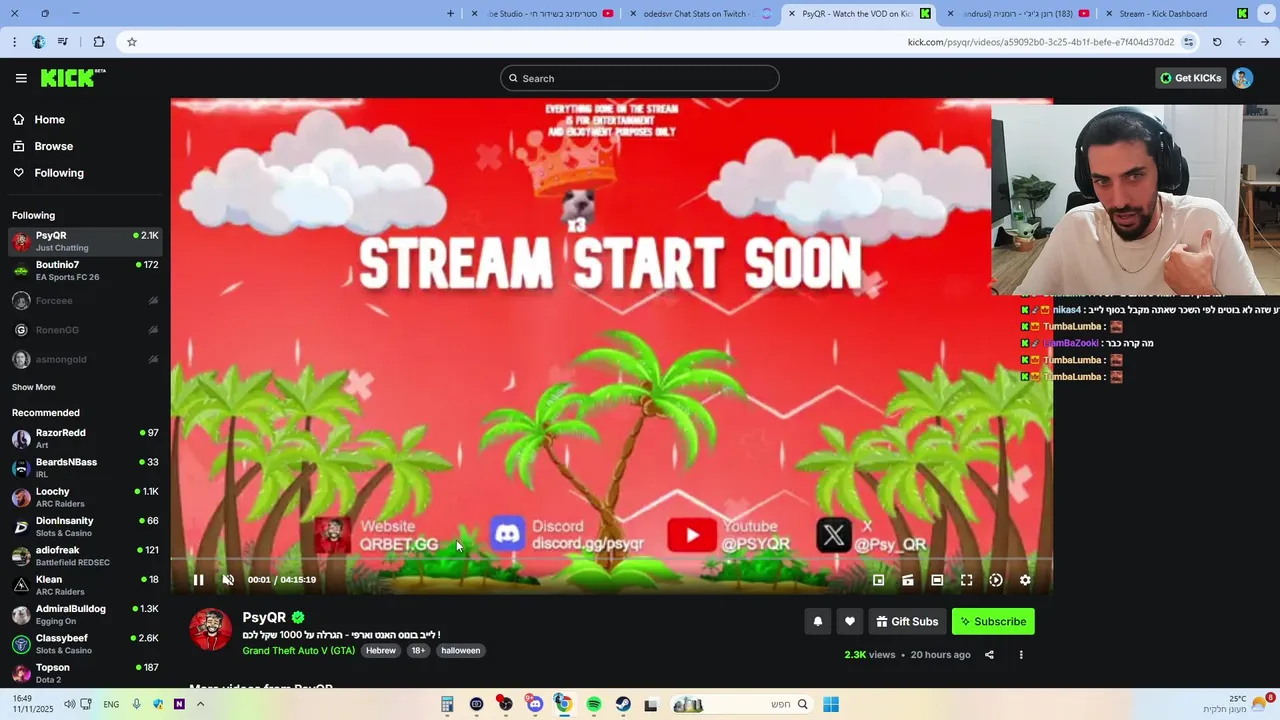Bookmark this page with the star icon
1280x720 pixels.
[x=132, y=42]
